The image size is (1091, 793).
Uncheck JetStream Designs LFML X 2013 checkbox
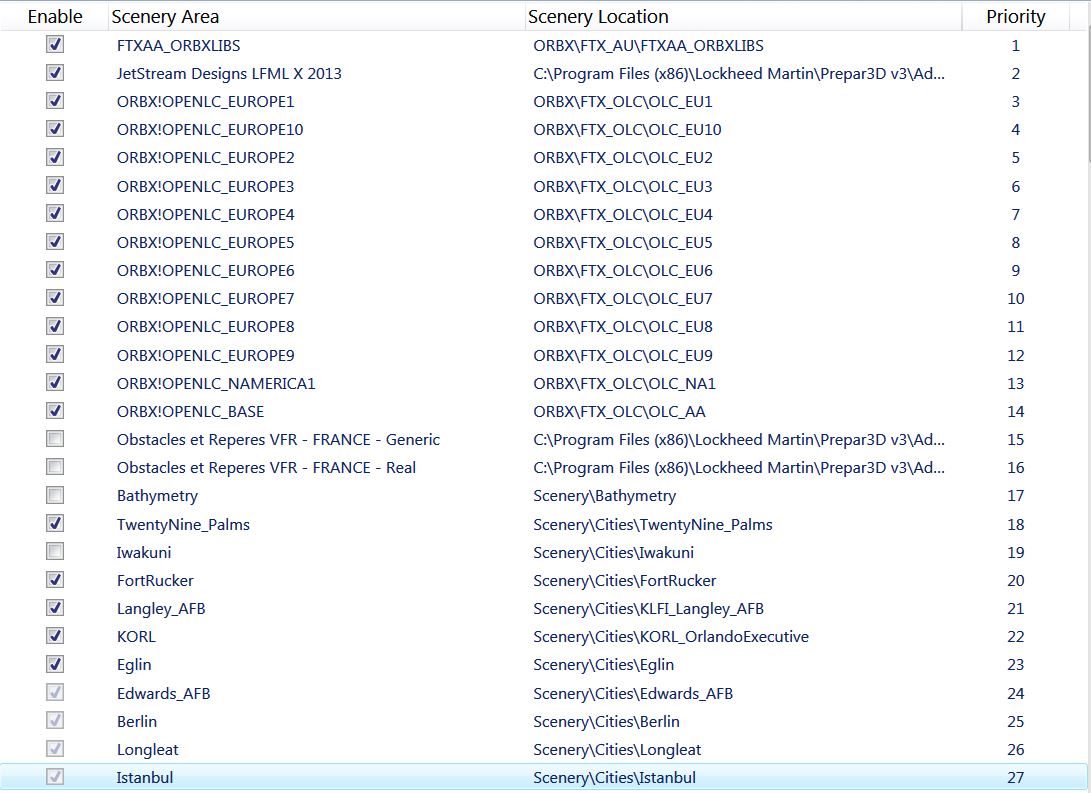pos(55,72)
